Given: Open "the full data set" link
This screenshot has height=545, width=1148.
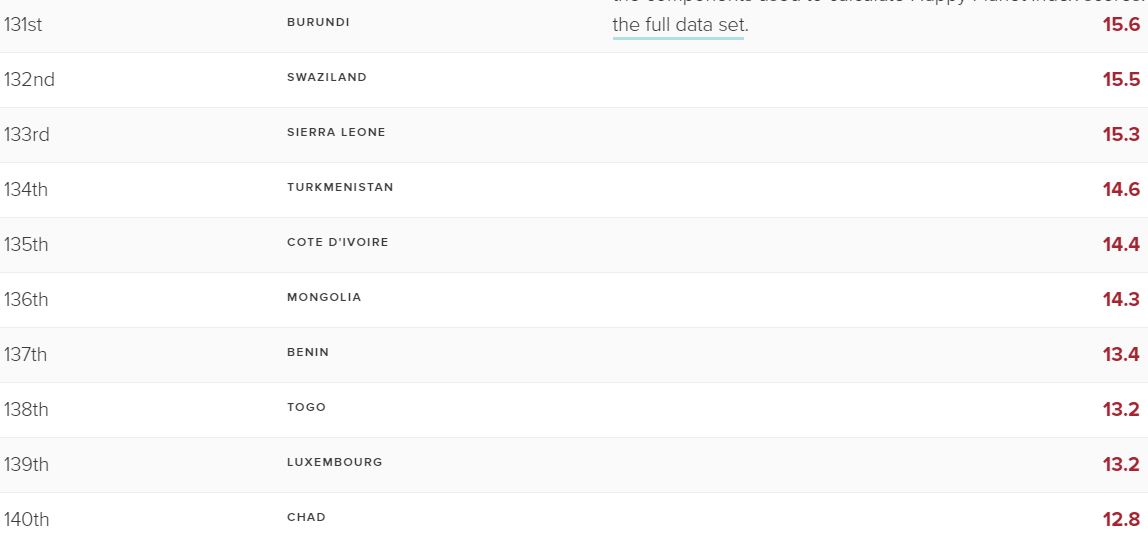Looking at the screenshot, I should click(678, 25).
